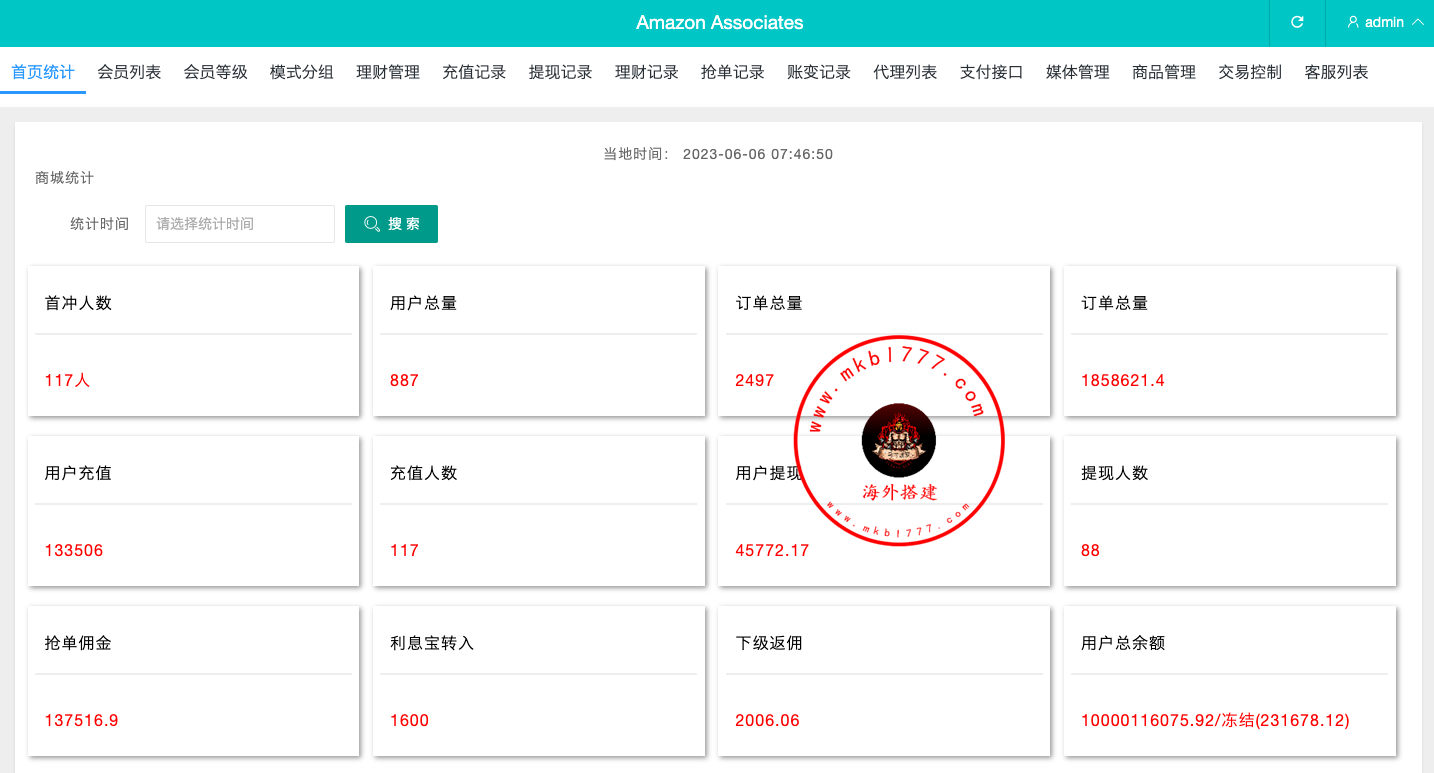Open the 商品管理 tab

click(x=1164, y=72)
